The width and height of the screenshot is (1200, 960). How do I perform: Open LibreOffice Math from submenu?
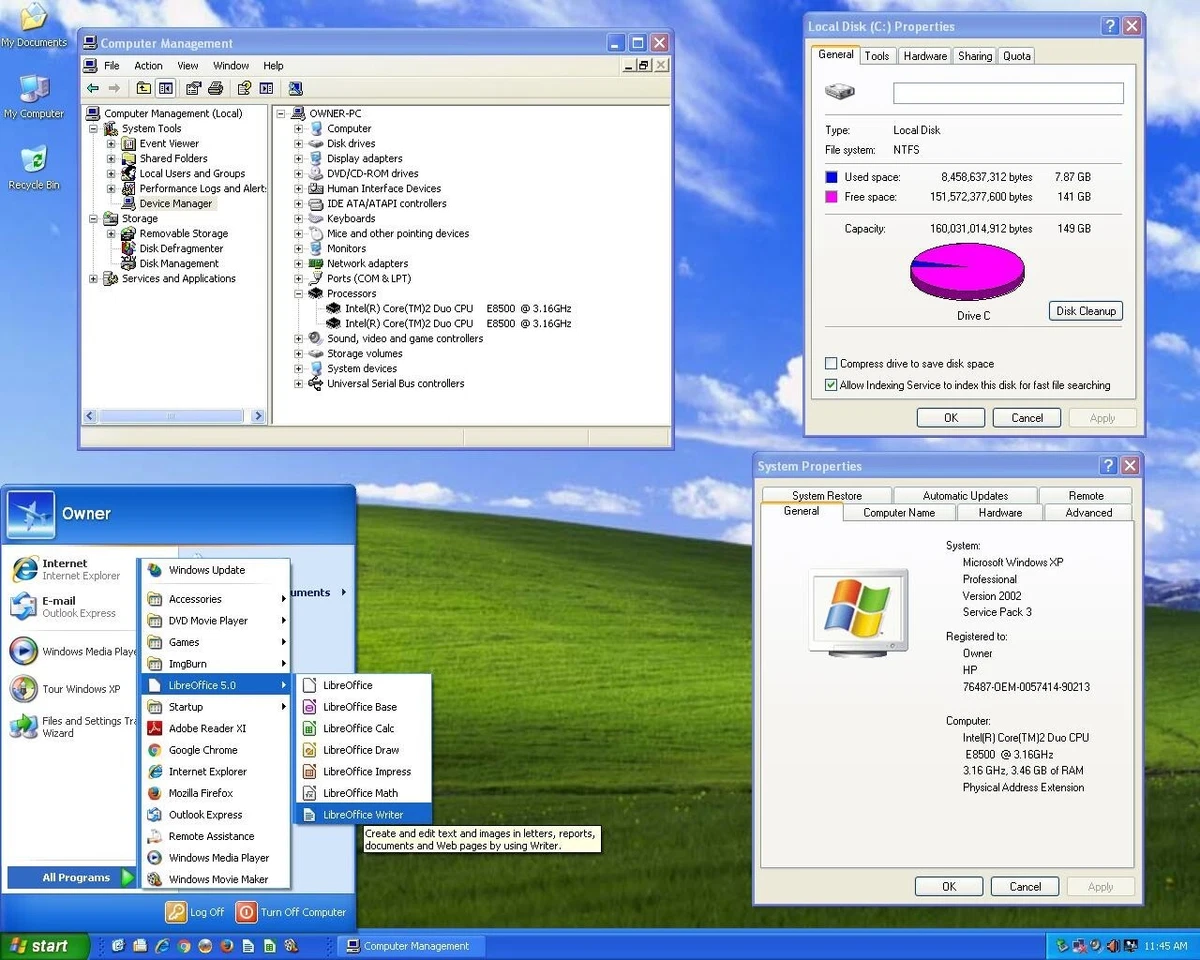pyautogui.click(x=364, y=793)
